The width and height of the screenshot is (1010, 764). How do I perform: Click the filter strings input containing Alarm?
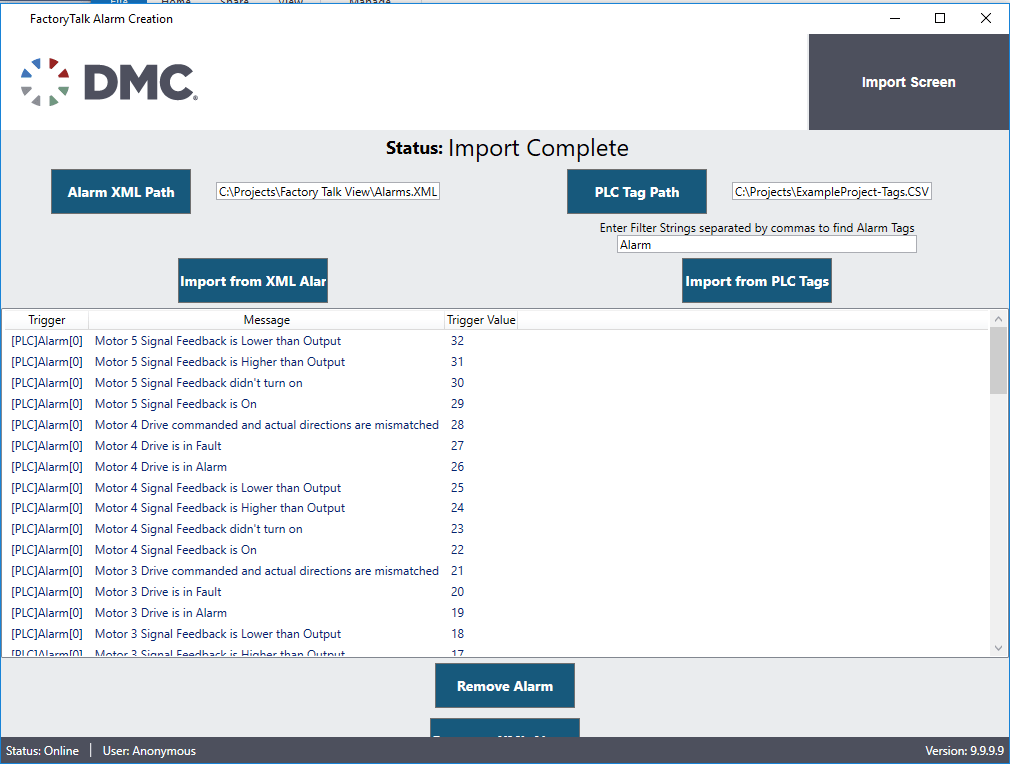[766, 244]
